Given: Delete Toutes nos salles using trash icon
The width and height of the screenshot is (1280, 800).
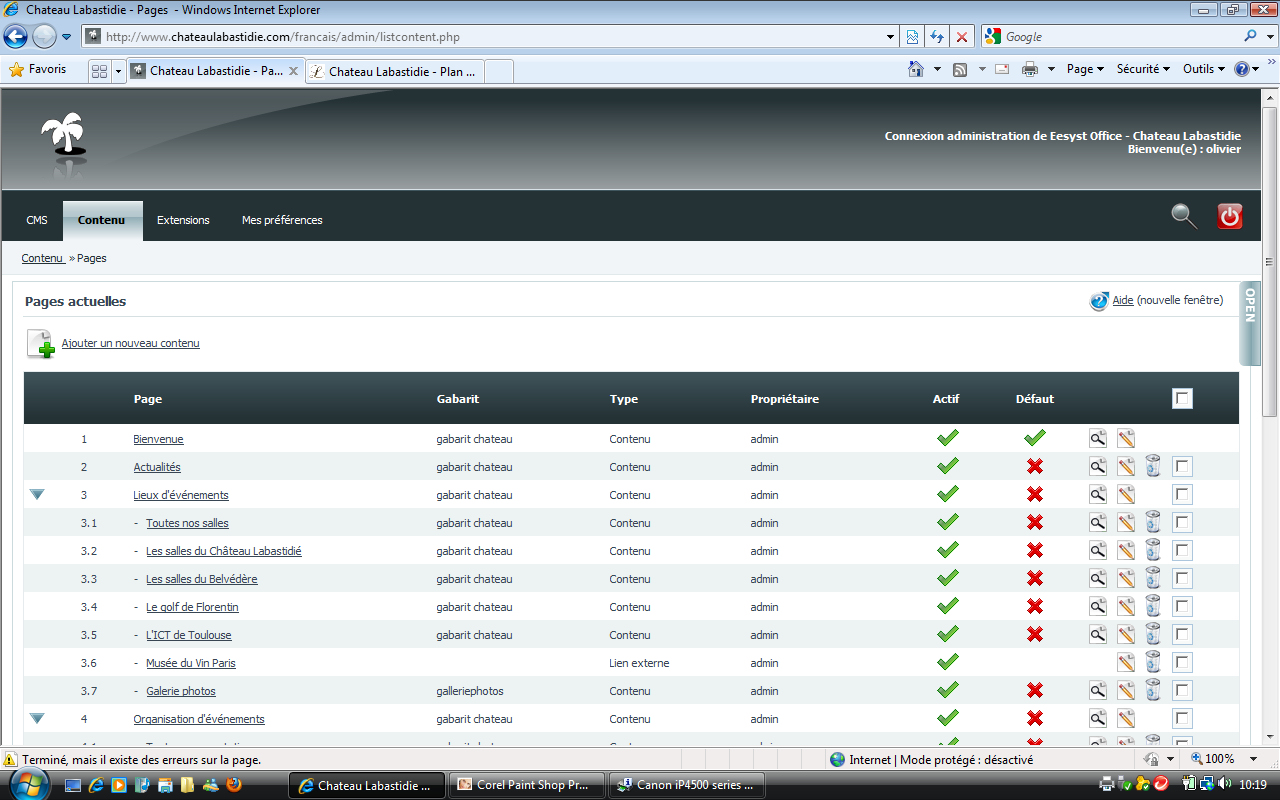Looking at the screenshot, I should pos(1153,522).
